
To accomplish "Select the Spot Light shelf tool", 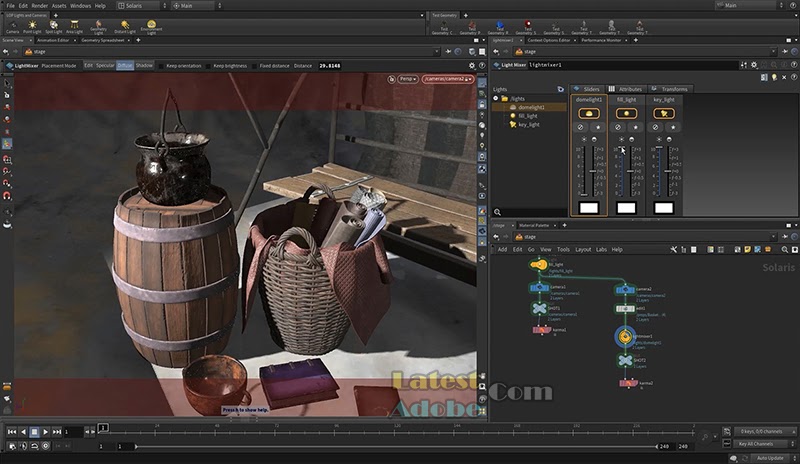I will [55, 26].
